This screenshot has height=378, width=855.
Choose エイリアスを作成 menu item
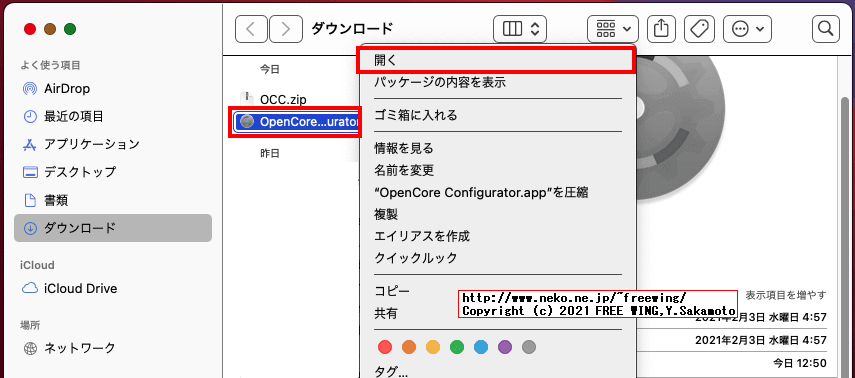click(498, 236)
